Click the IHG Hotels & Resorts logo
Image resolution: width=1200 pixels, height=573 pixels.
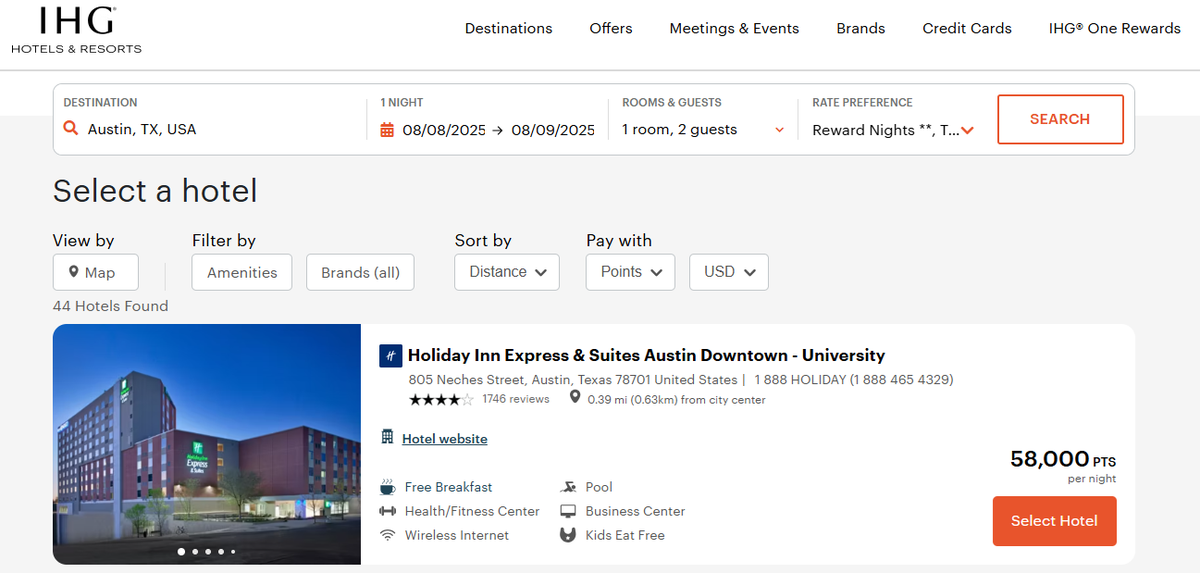pyautogui.click(x=77, y=29)
